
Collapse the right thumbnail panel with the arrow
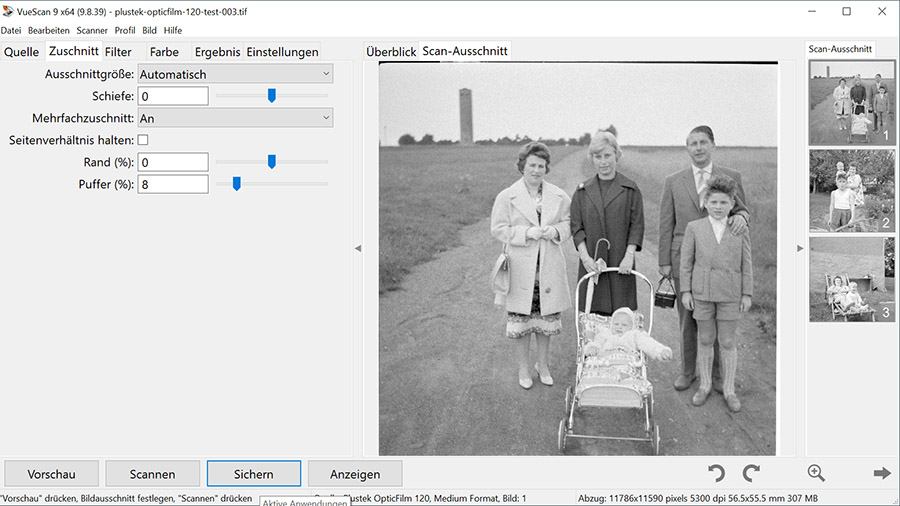[799, 248]
